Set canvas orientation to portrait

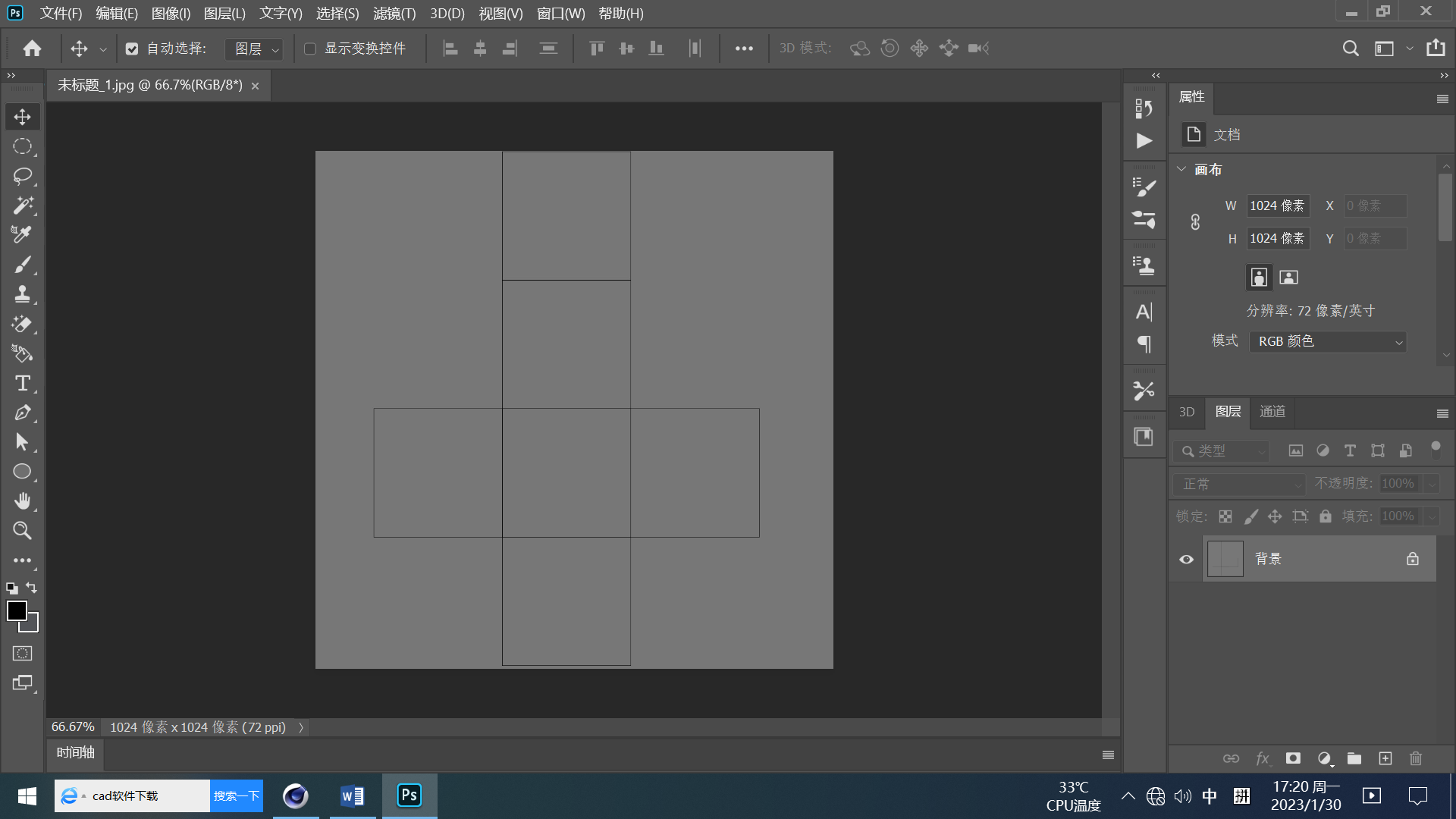click(x=1259, y=277)
